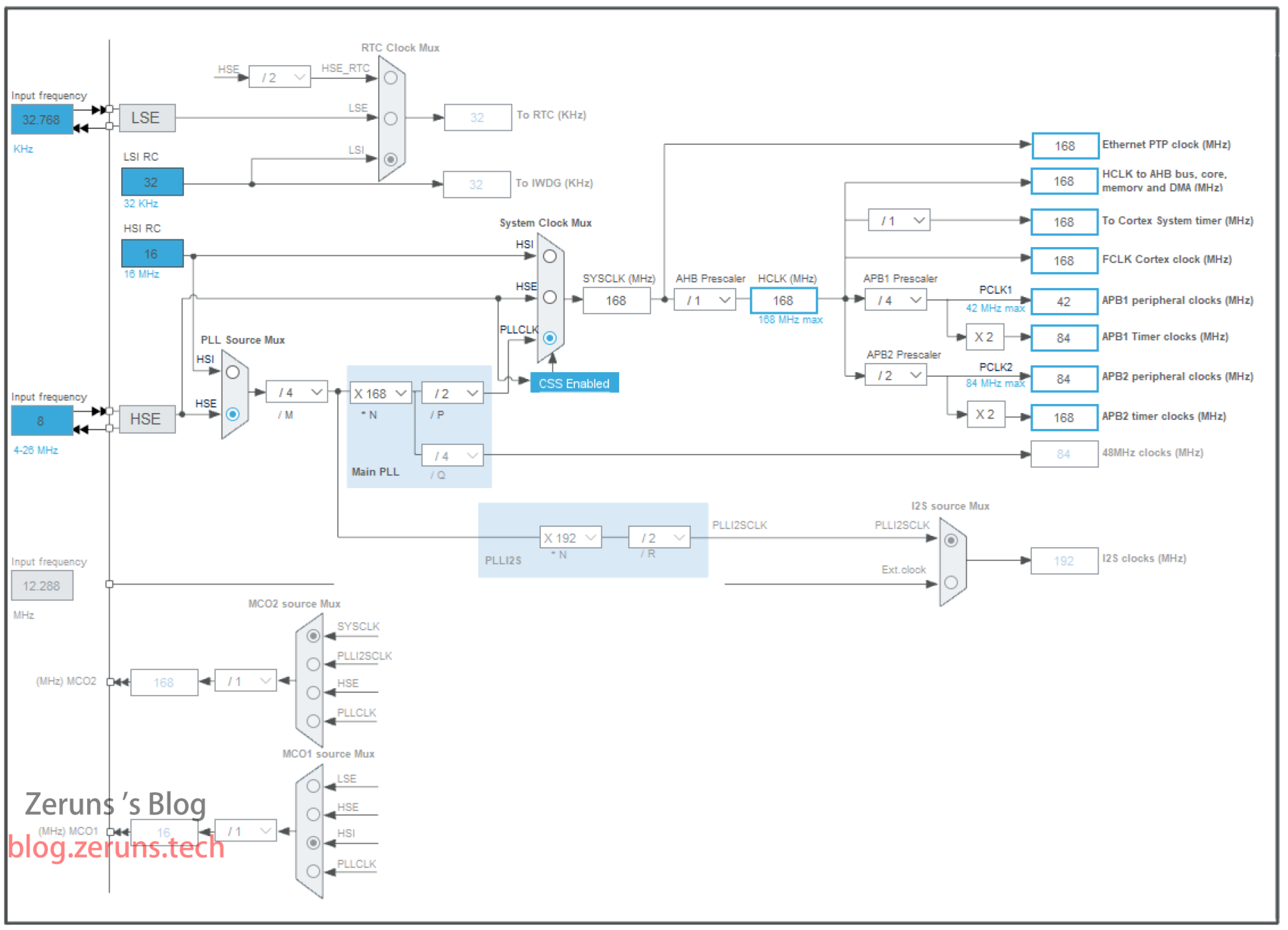
Task: Edit the LSE input frequency 32.768 field
Action: (x=42, y=120)
